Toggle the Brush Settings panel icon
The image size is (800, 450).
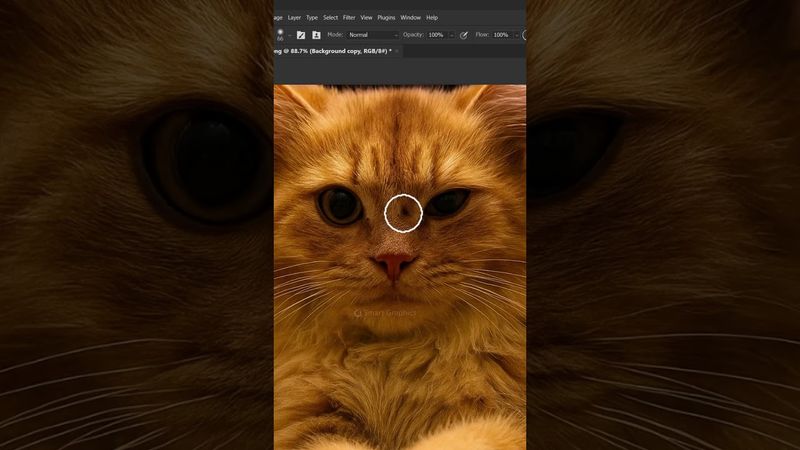pyautogui.click(x=301, y=35)
